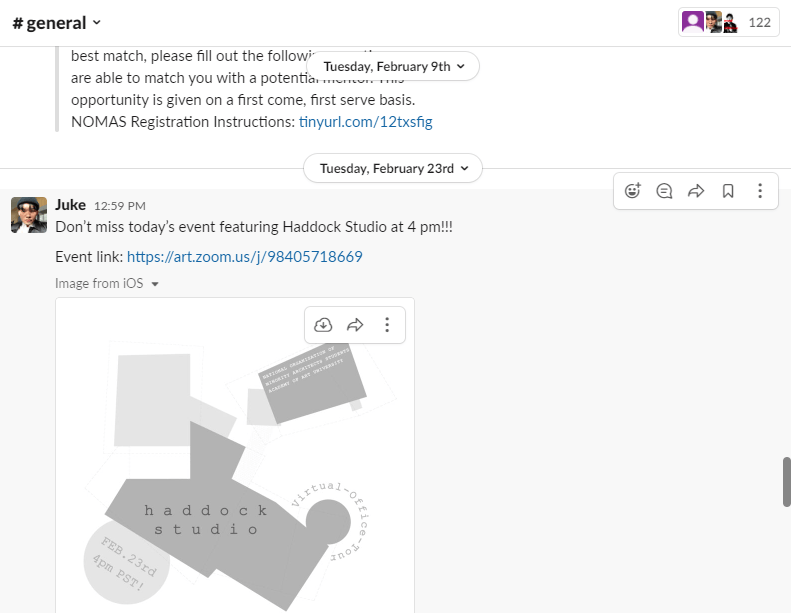The width and height of the screenshot is (791, 613).
Task: Expand the Tuesday, February 23rd date menu
Action: click(x=393, y=168)
